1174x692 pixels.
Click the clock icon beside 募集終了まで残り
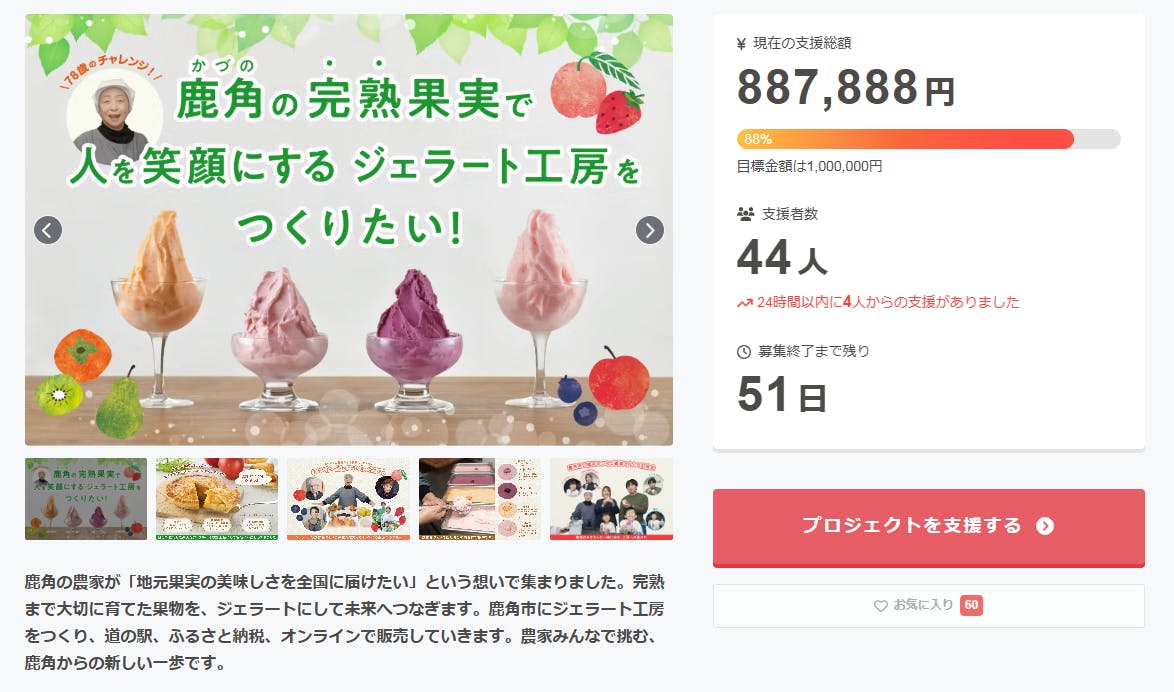[x=744, y=352]
